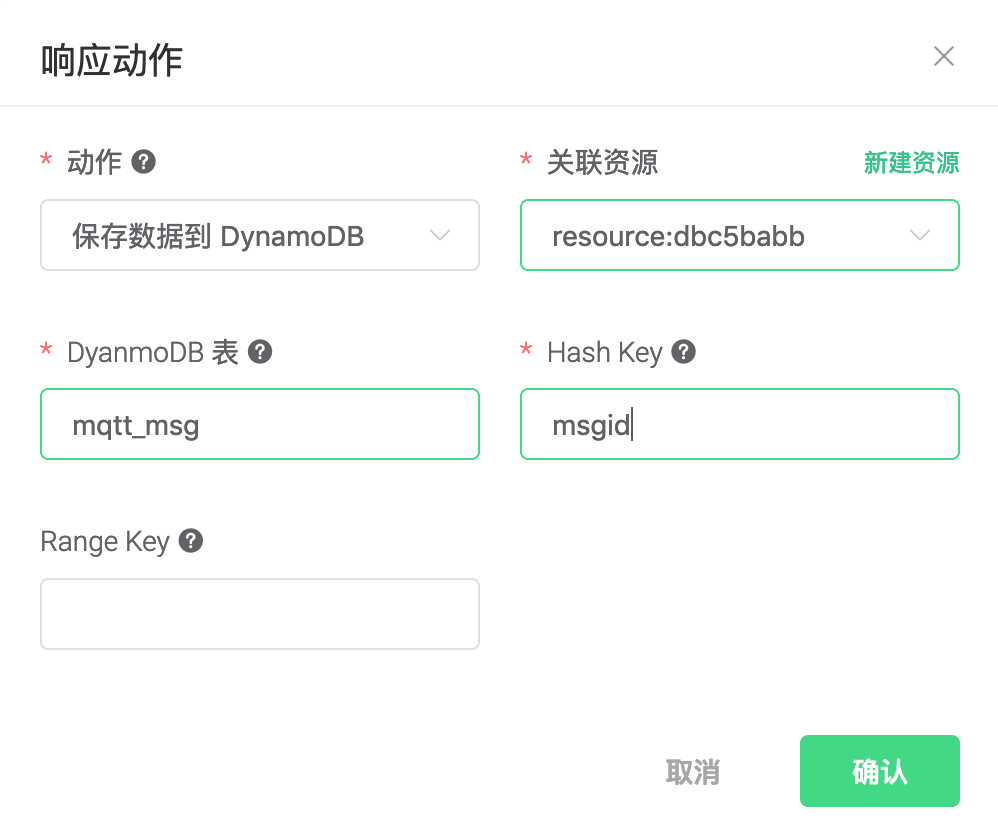Click the Range Key help icon

(x=190, y=541)
